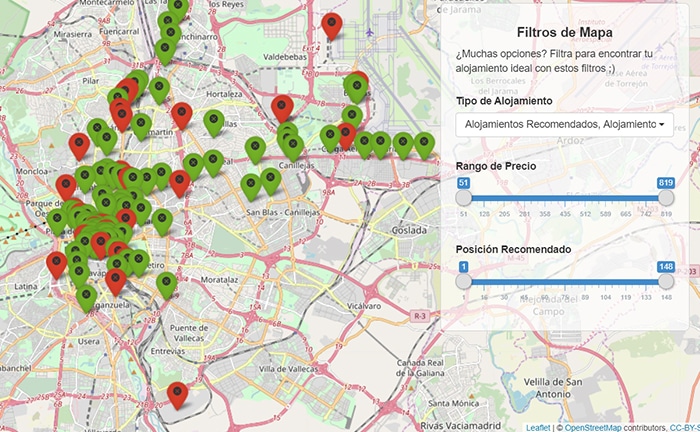
Task: Click the Rango de Precio maximum handle
Action: pos(666,198)
